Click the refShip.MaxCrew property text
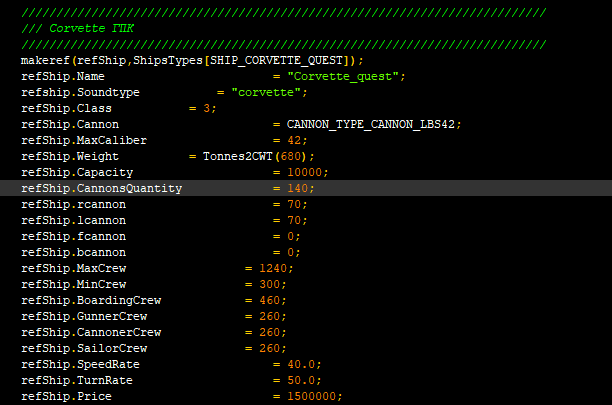This screenshot has height=405, width=612. coord(73,268)
